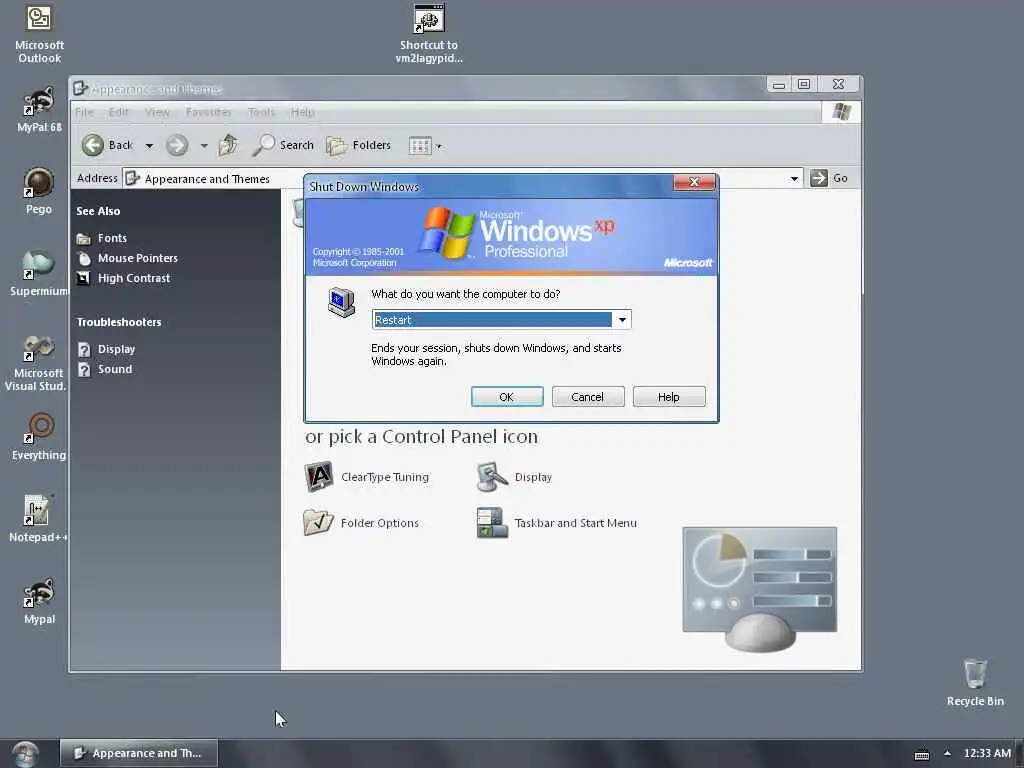Image resolution: width=1024 pixels, height=768 pixels.
Task: Click the Back arrow in Explorer toolbar
Action: pyautogui.click(x=108, y=145)
